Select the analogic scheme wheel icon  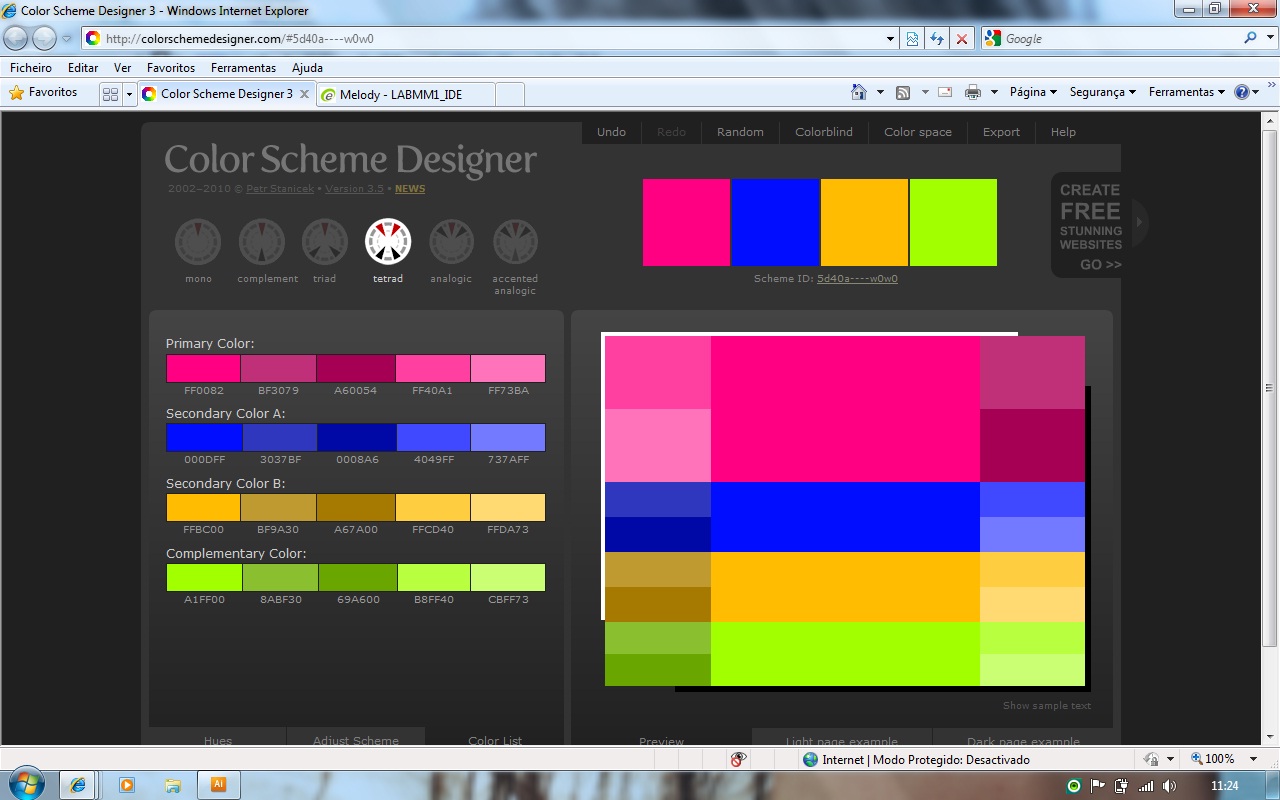click(452, 242)
